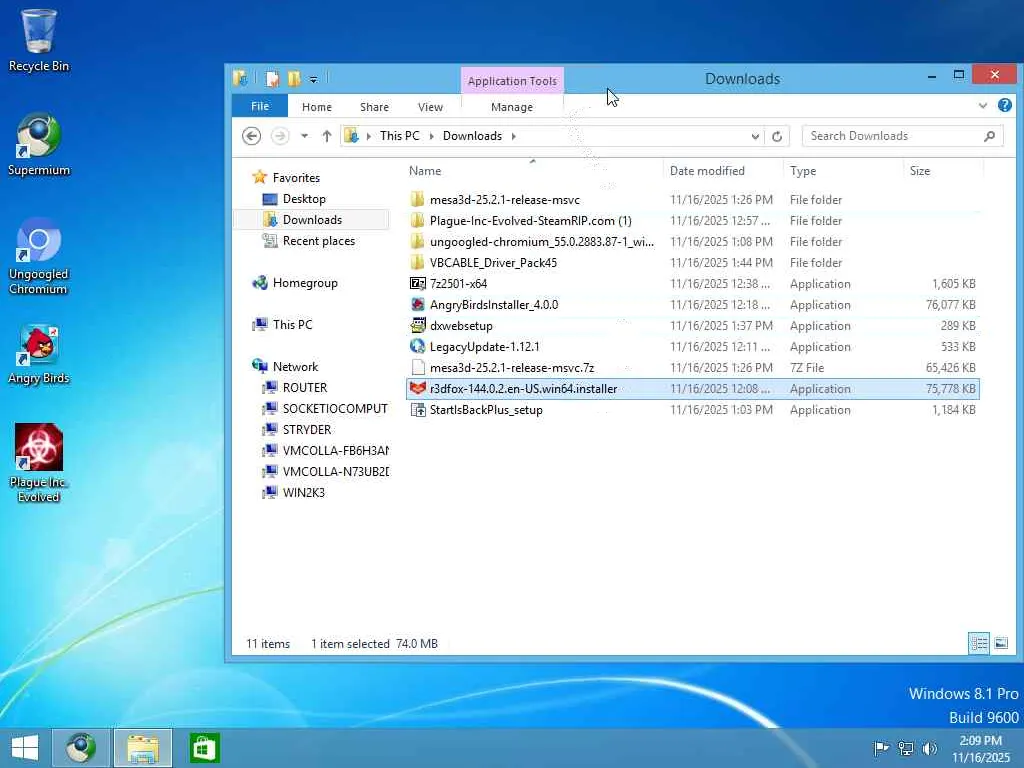Switch to the Home ribbon tab
Screen dimensions: 1024x768
click(x=317, y=106)
